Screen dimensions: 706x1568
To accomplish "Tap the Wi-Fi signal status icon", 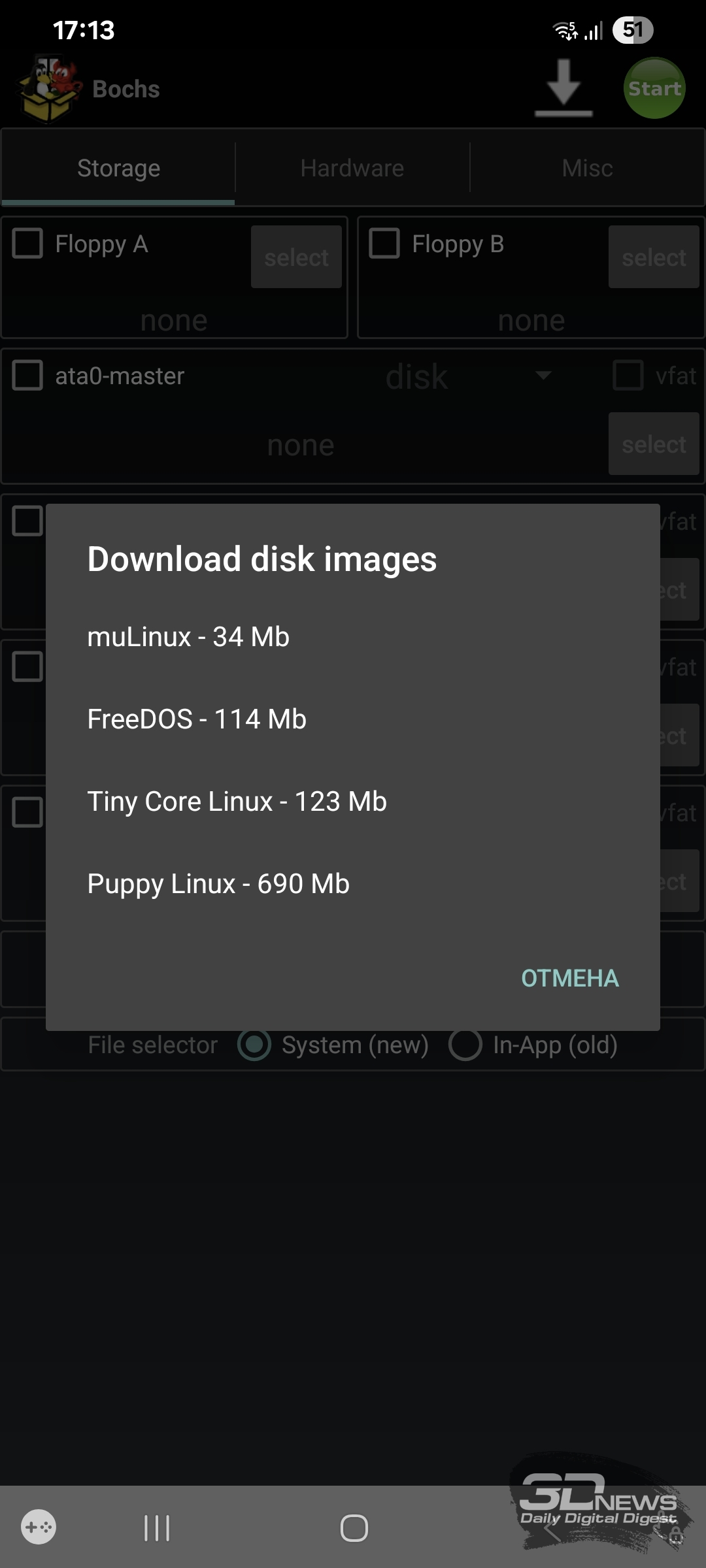I will [x=565, y=30].
